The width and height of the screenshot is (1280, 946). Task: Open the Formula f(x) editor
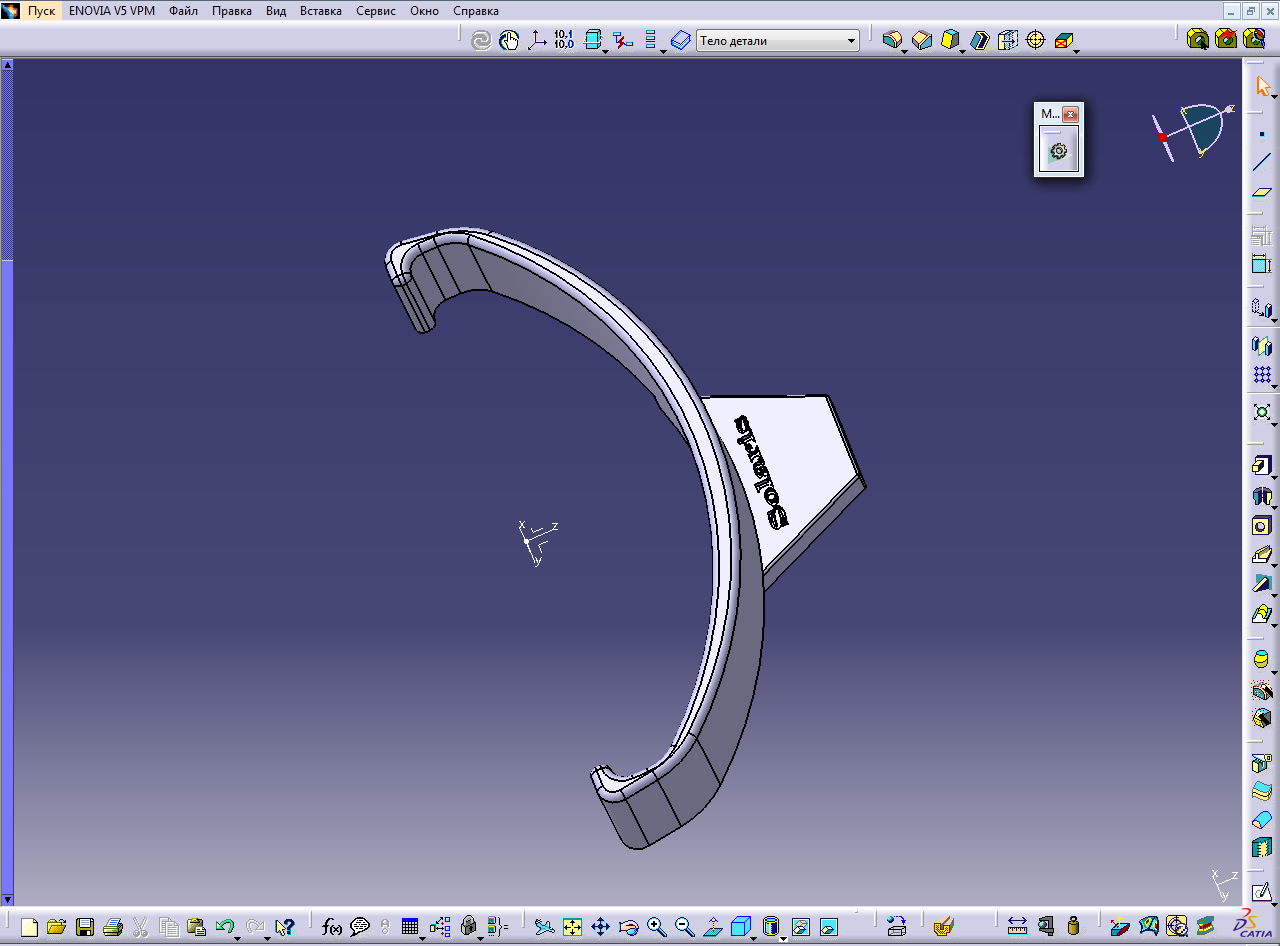pyautogui.click(x=332, y=927)
